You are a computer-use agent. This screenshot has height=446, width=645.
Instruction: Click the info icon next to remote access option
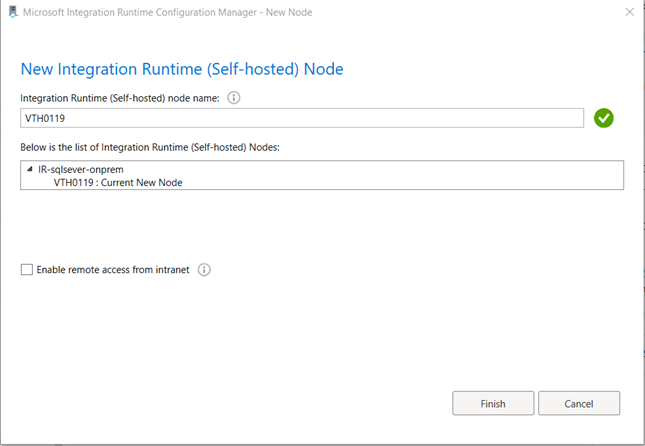coord(204,270)
